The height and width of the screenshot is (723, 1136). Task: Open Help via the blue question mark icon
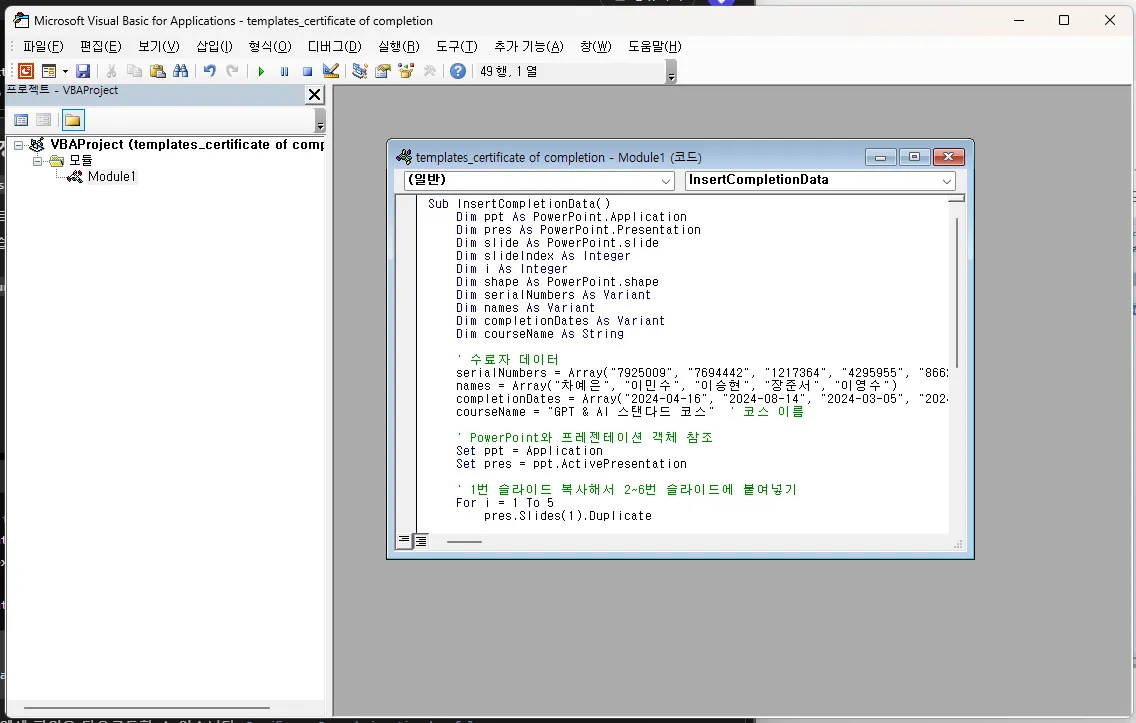[x=457, y=71]
